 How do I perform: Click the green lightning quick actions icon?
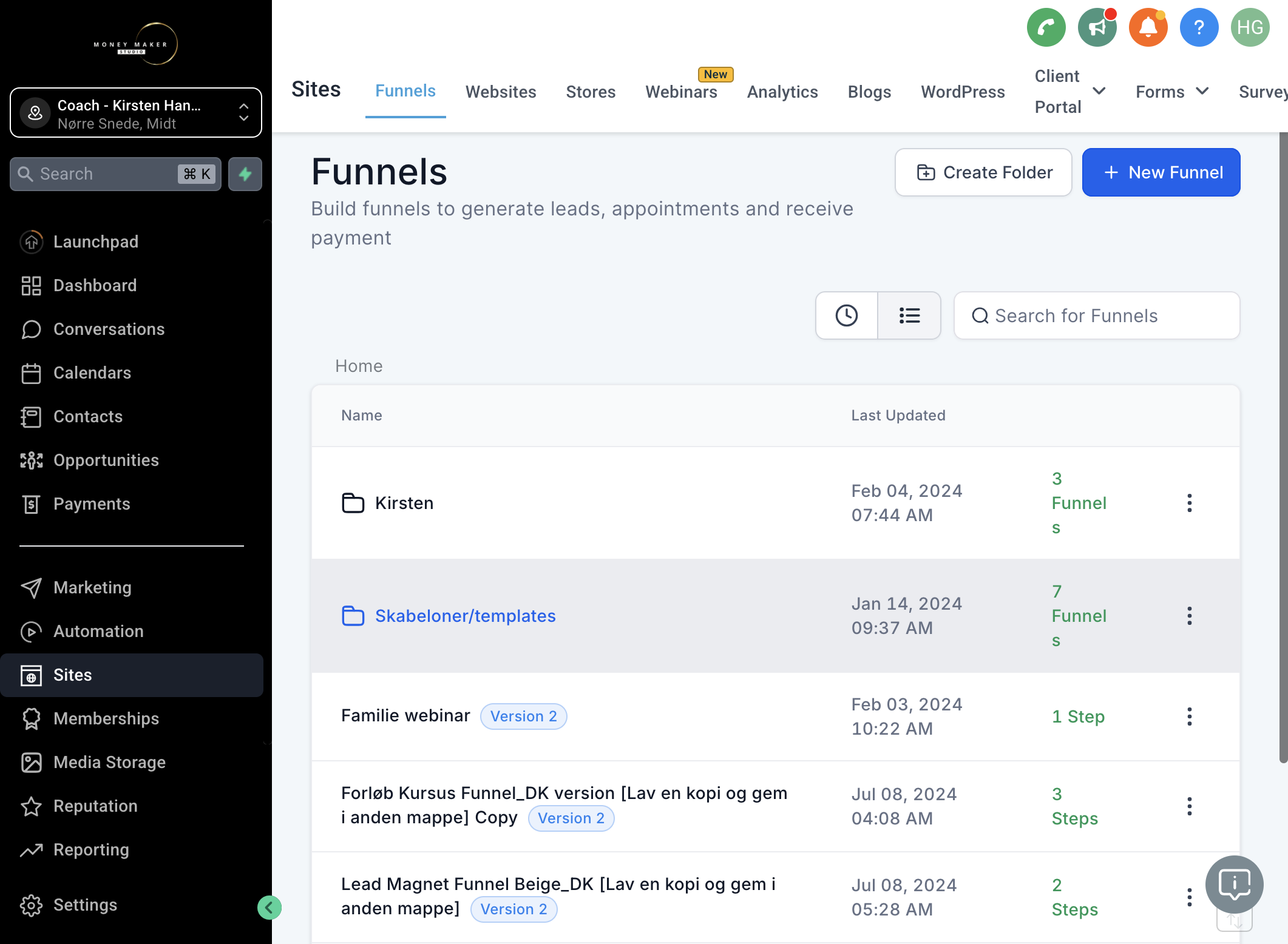(x=245, y=174)
